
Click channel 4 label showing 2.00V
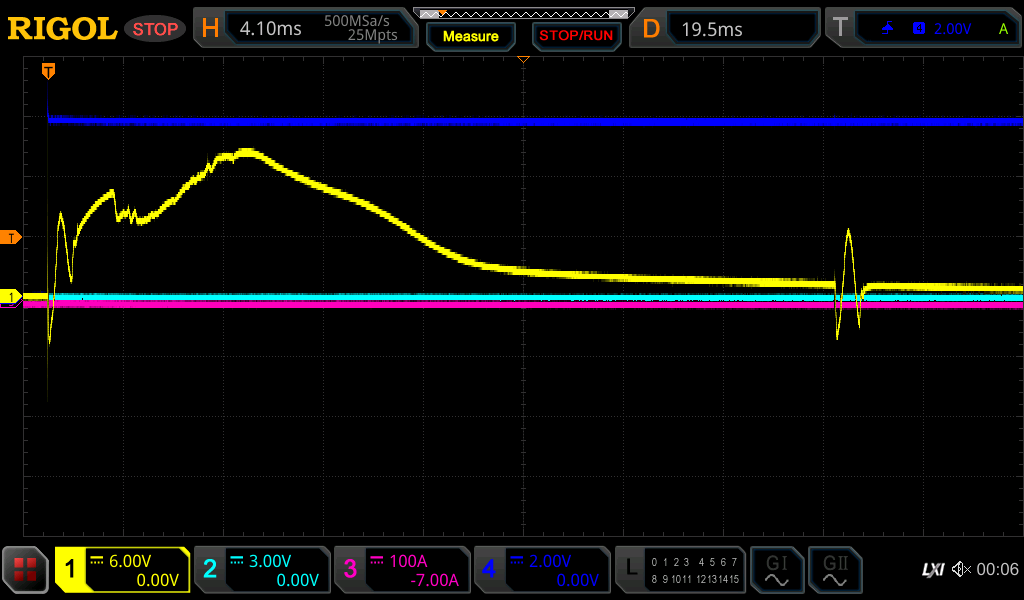(542, 570)
